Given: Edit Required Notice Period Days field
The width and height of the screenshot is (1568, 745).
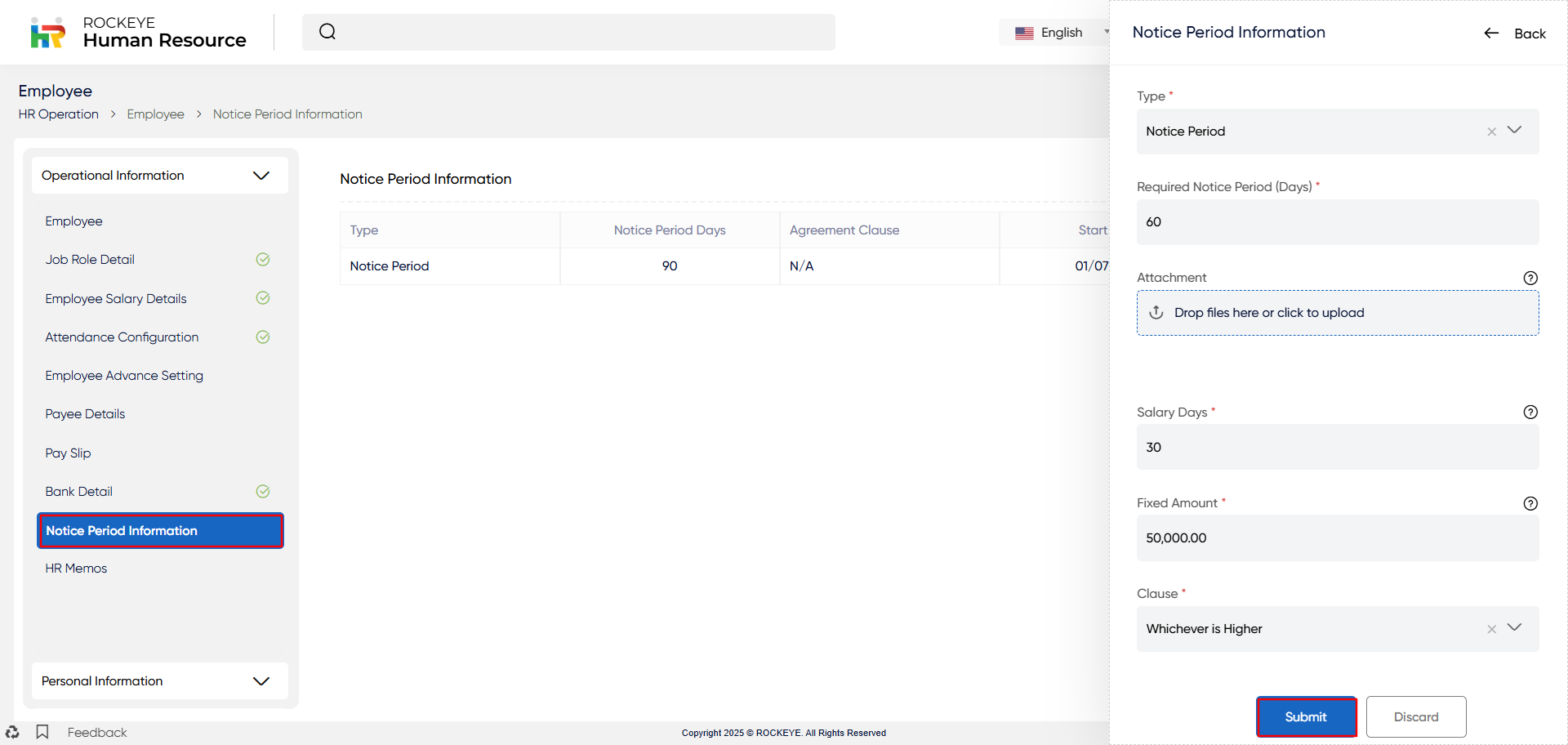Looking at the screenshot, I should pyautogui.click(x=1338, y=222).
